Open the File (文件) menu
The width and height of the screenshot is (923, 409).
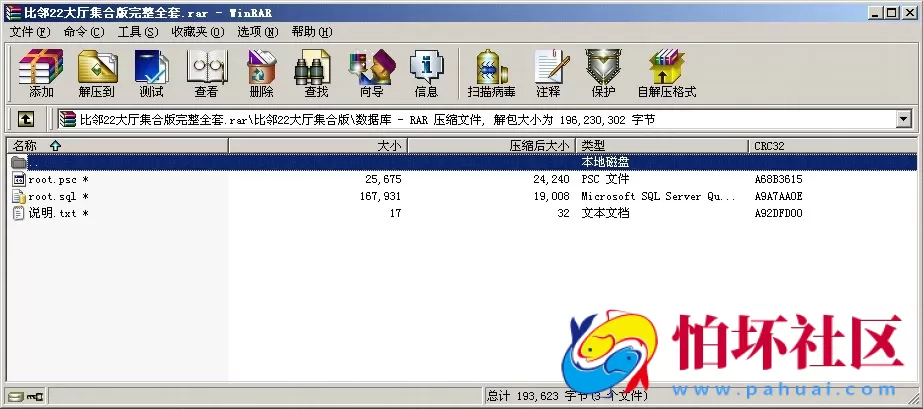point(29,32)
